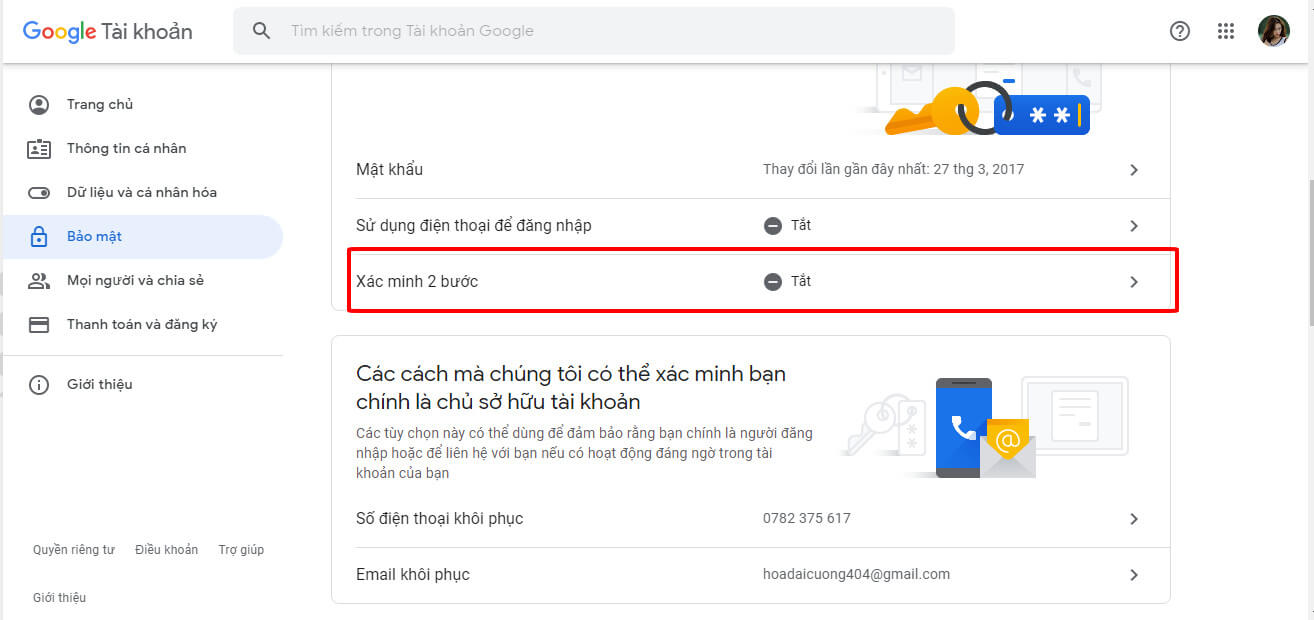Click the Giới thiệu info icon in sidebar

pos(39,385)
